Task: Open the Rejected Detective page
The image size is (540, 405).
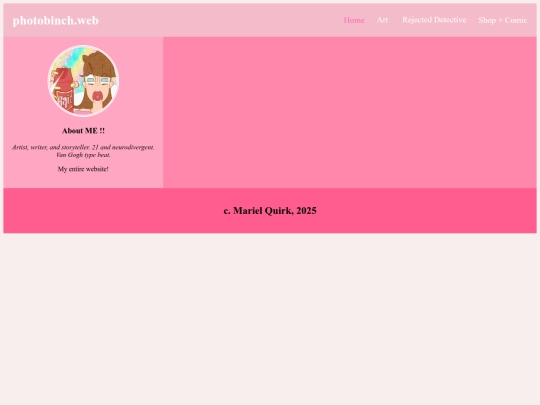Action: (434, 20)
